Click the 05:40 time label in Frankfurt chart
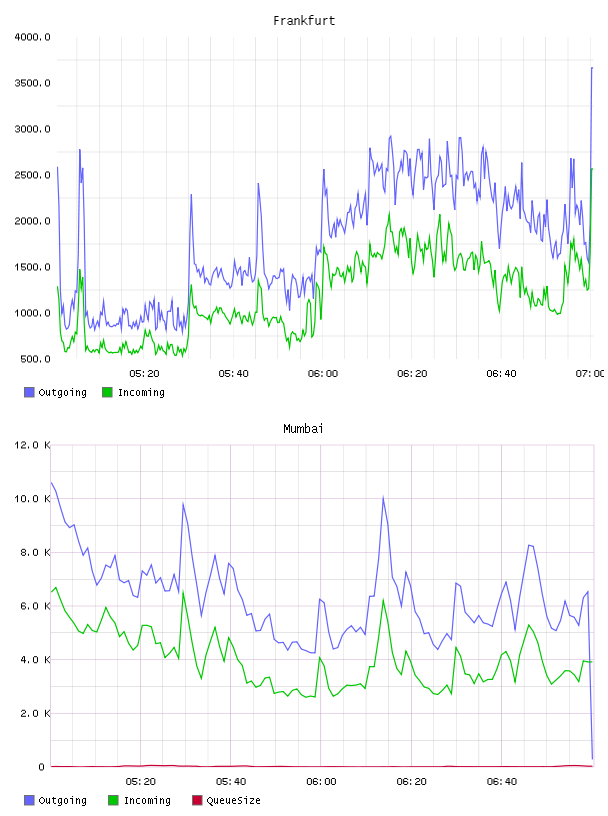The image size is (608, 816). click(233, 374)
